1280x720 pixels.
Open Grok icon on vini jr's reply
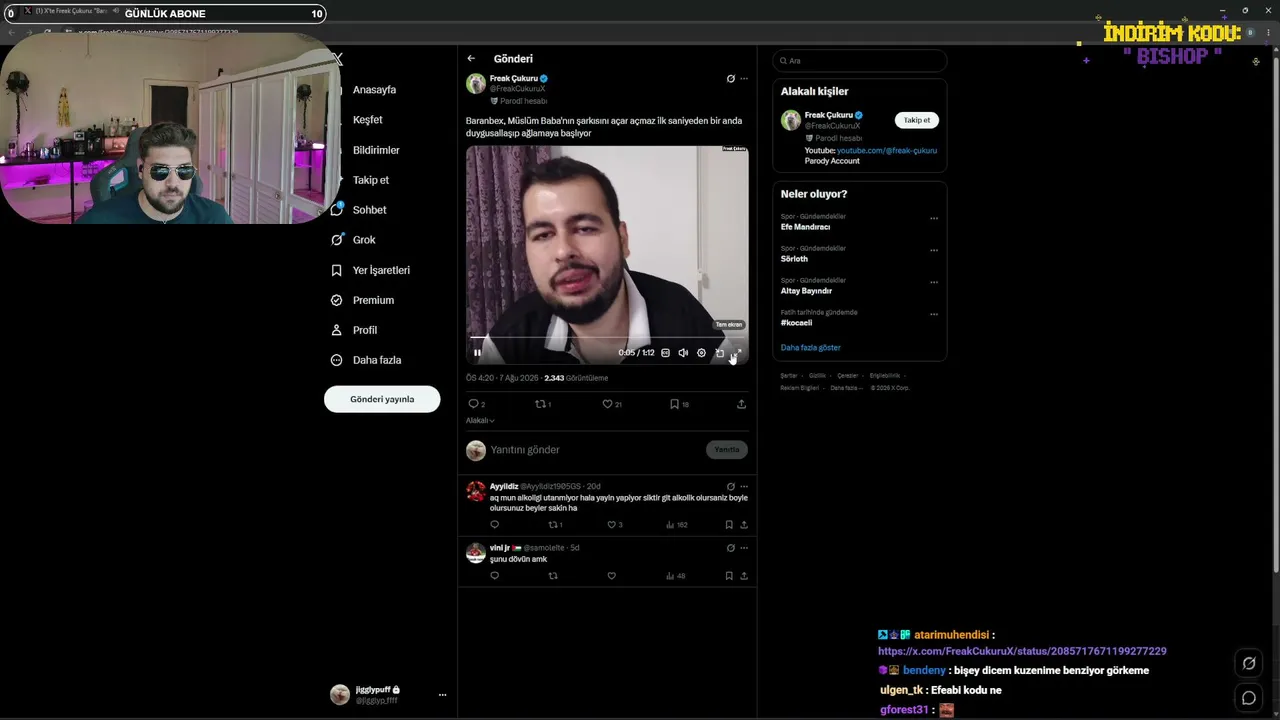pos(730,548)
